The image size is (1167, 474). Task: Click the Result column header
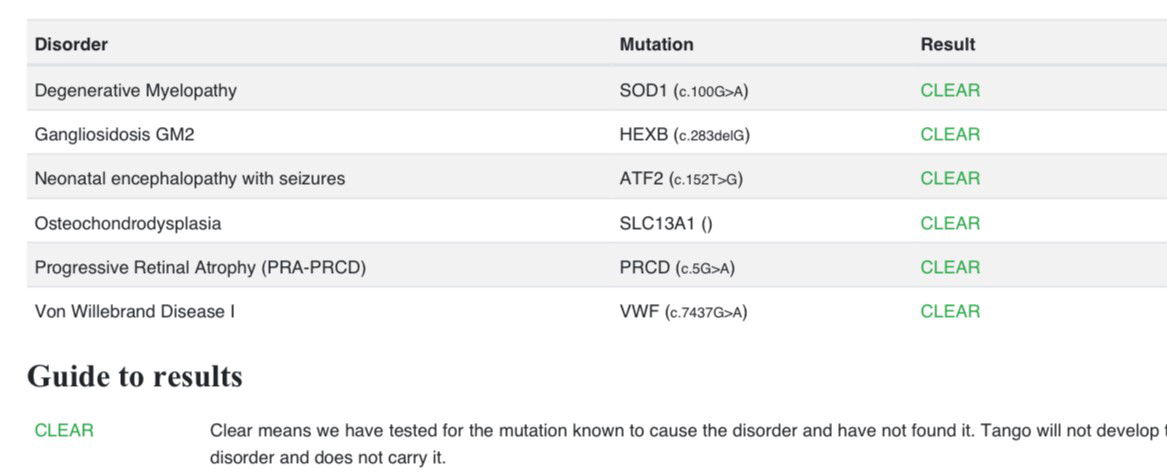coord(947,45)
